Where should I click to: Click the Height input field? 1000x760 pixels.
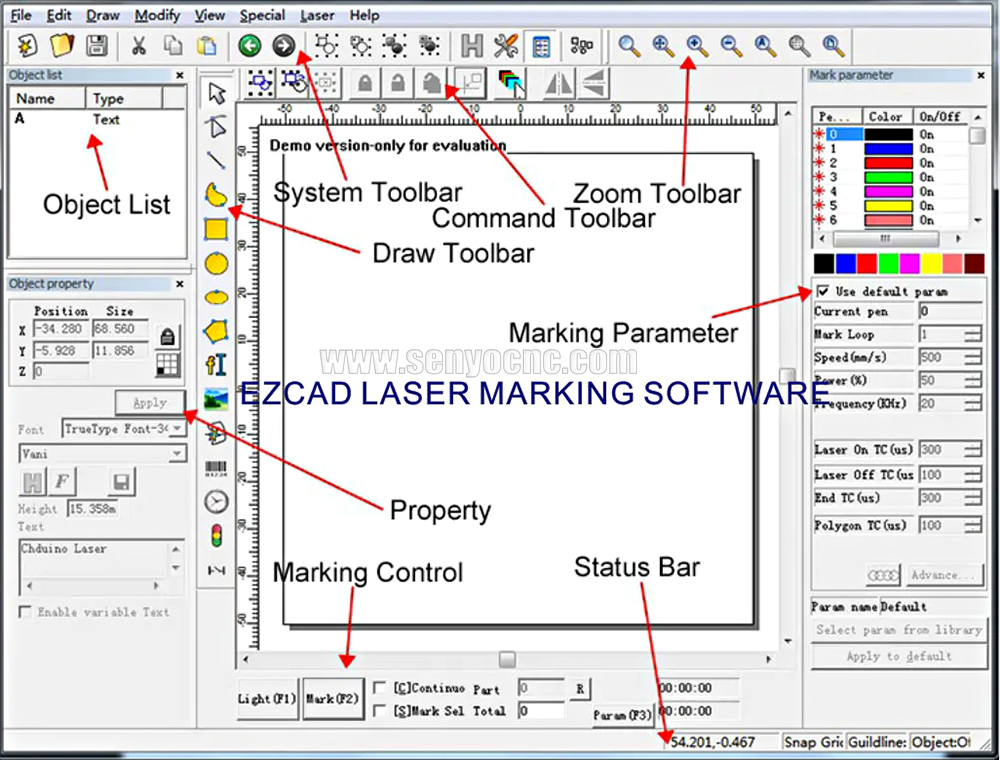[x=92, y=509]
